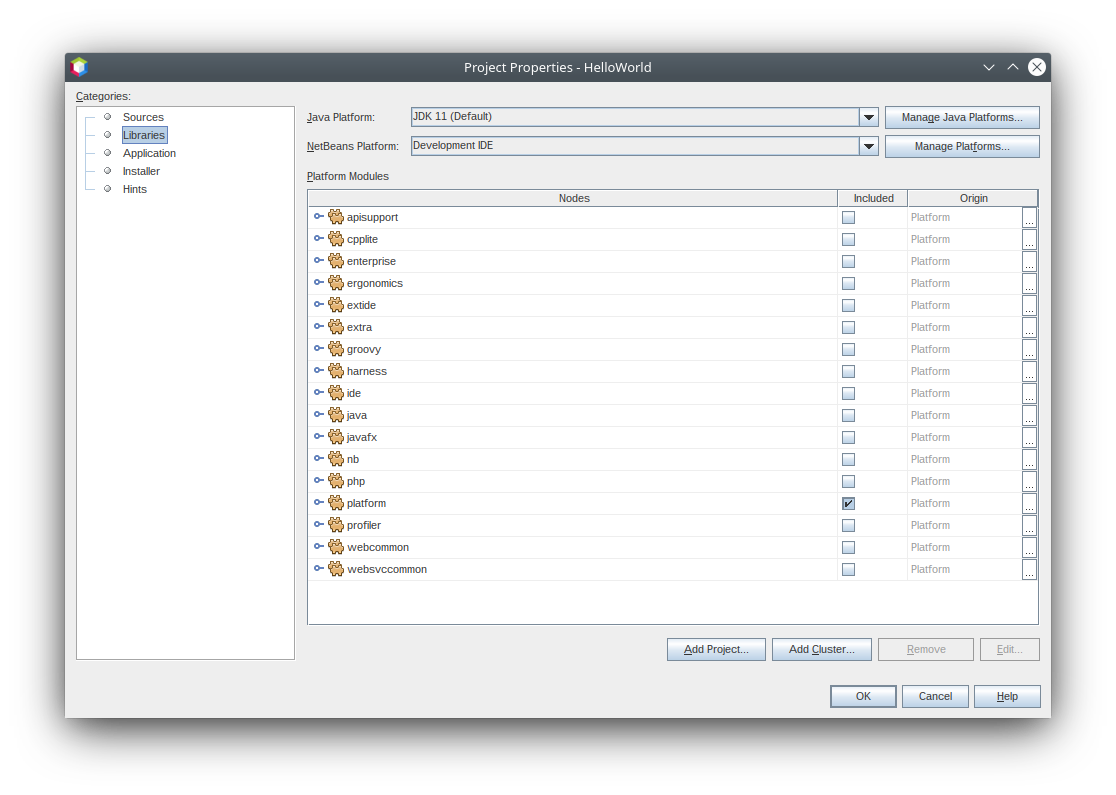
Task: Click the enterprise cluster icon
Action: coord(336,261)
